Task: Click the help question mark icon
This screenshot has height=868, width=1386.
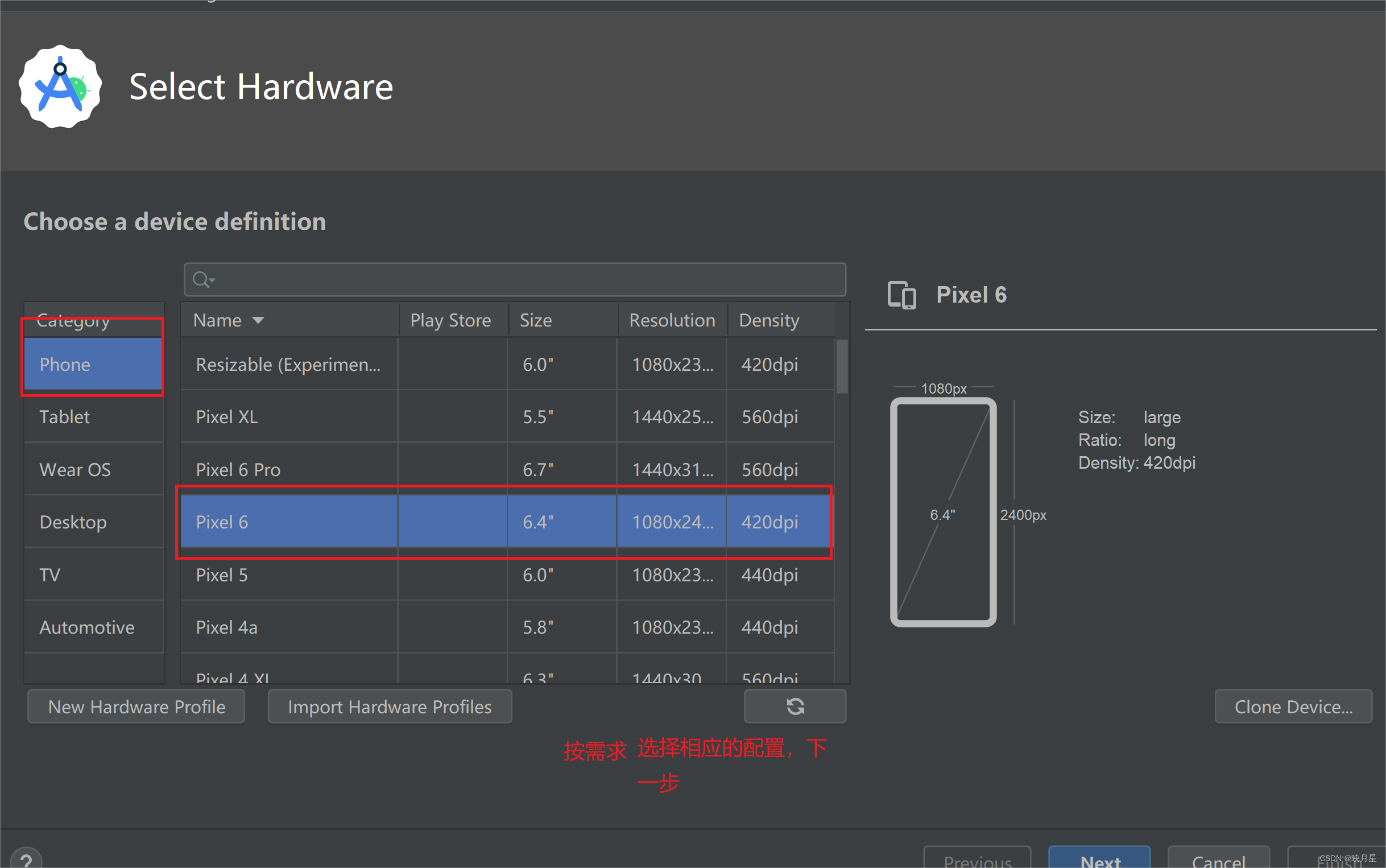Action: [26, 859]
